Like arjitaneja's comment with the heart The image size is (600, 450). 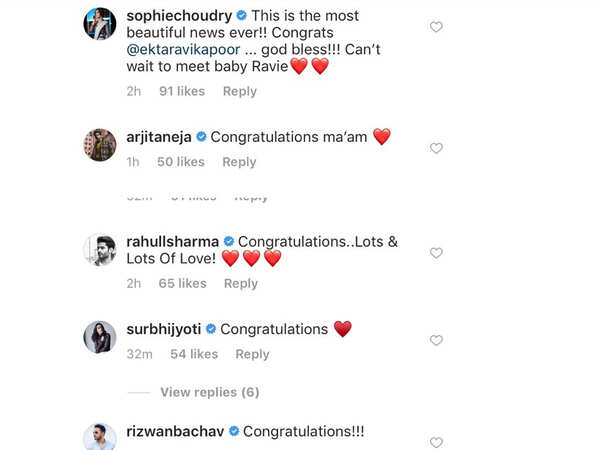pos(436,148)
